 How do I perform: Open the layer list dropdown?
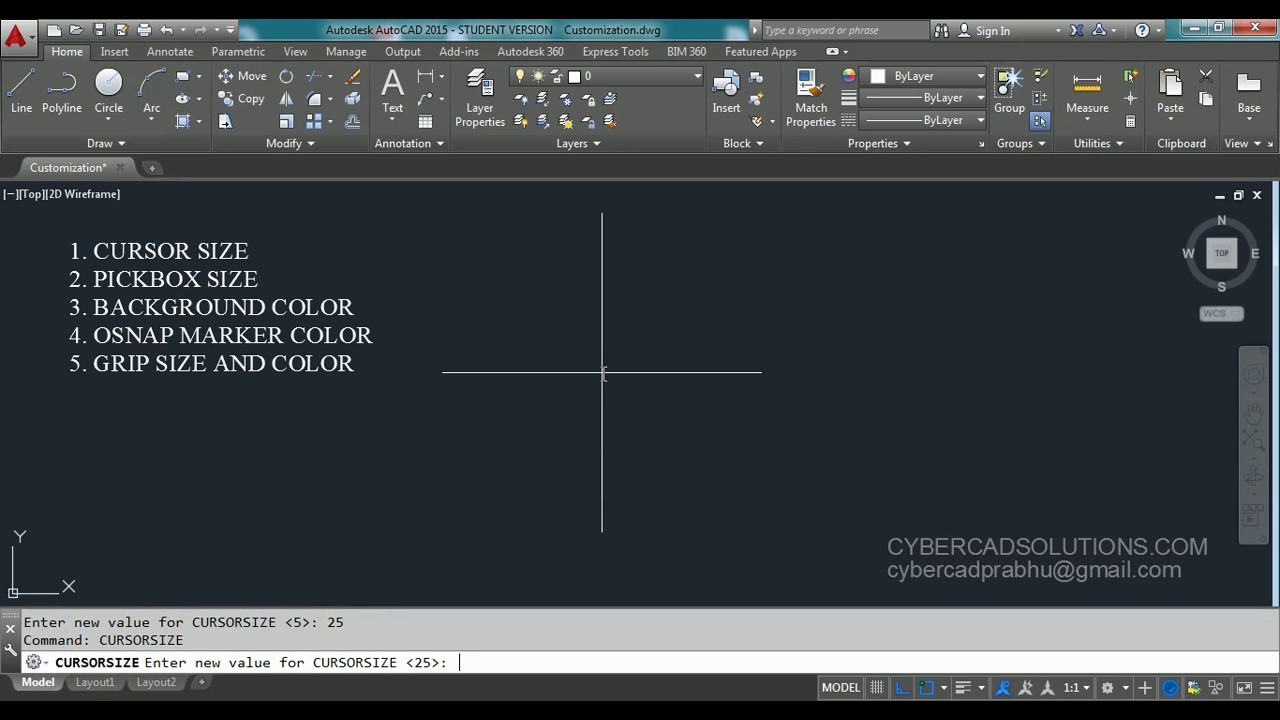coord(607,76)
